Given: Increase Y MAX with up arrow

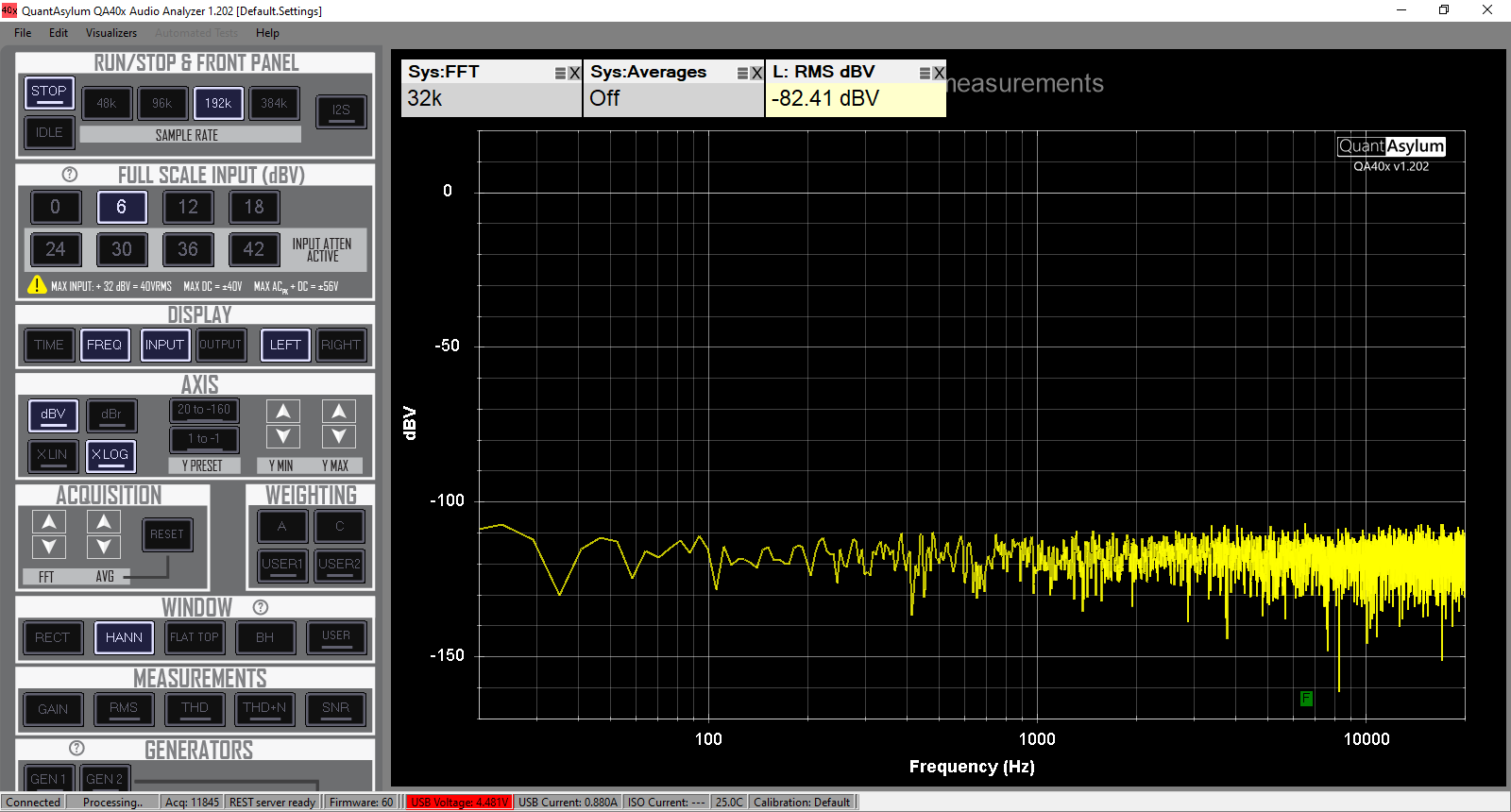Looking at the screenshot, I should pos(338,412).
